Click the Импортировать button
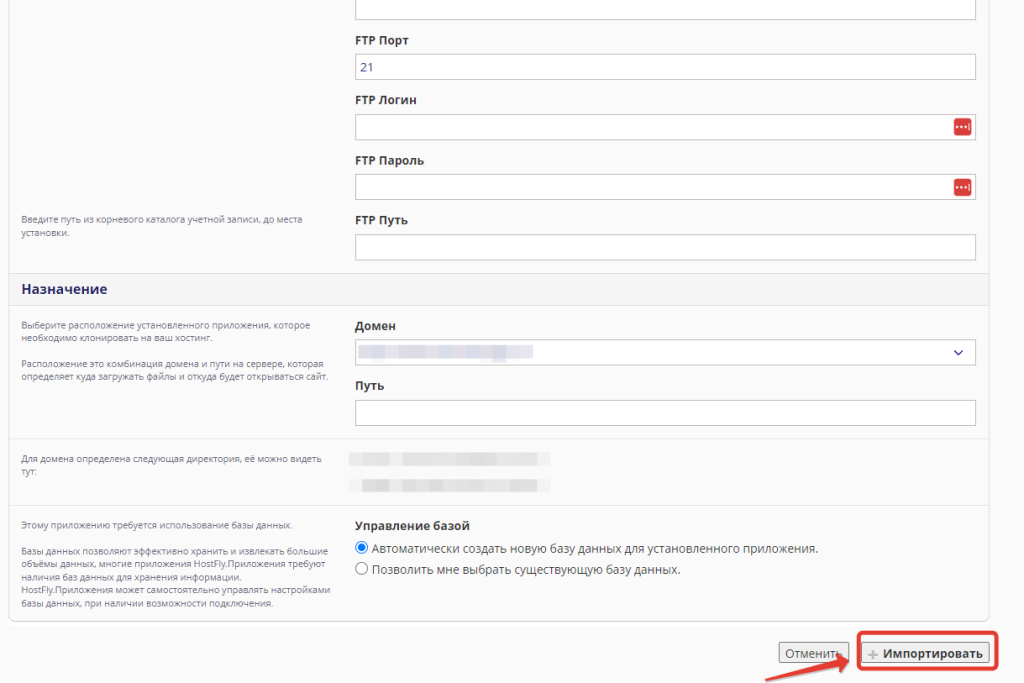 click(925, 653)
